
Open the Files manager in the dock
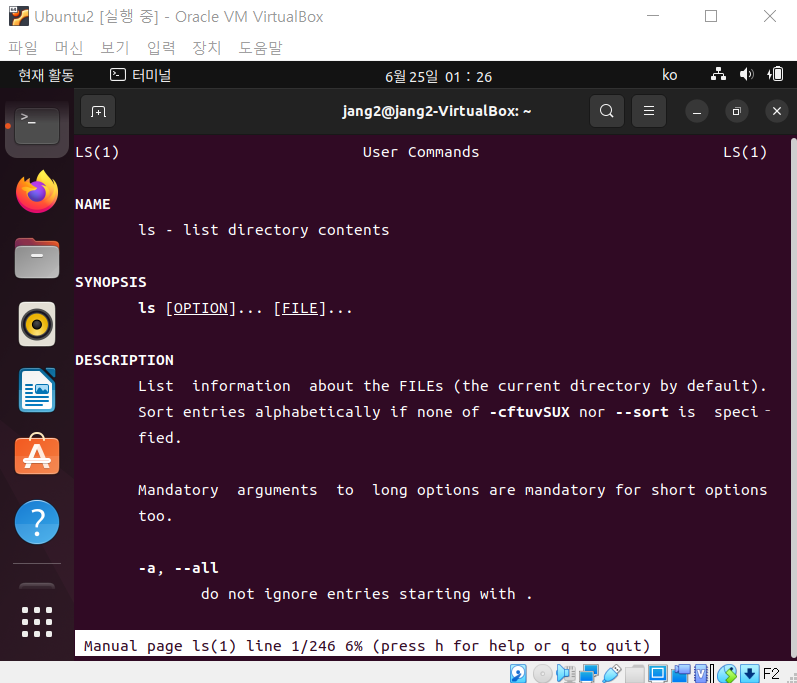(x=37, y=258)
